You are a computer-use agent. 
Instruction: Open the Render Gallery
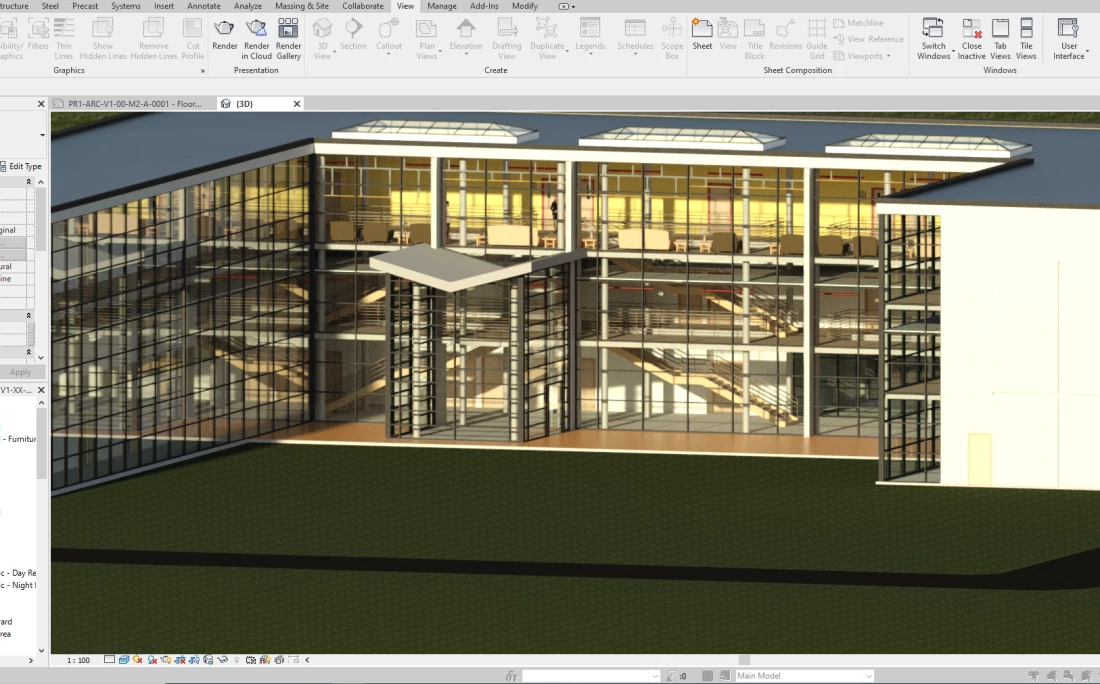coord(288,37)
